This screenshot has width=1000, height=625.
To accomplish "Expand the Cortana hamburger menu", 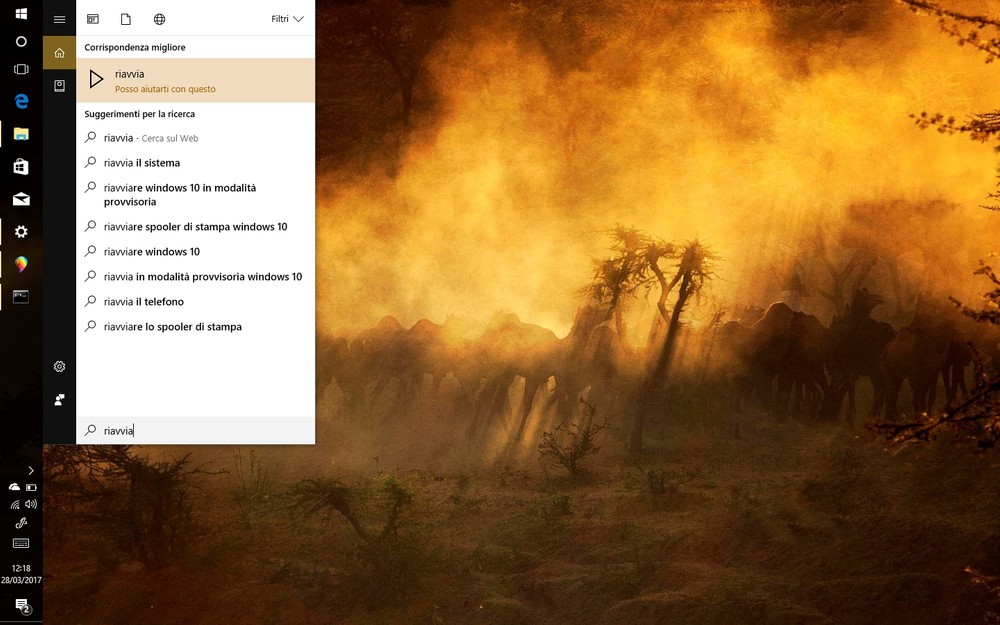I will 59,19.
